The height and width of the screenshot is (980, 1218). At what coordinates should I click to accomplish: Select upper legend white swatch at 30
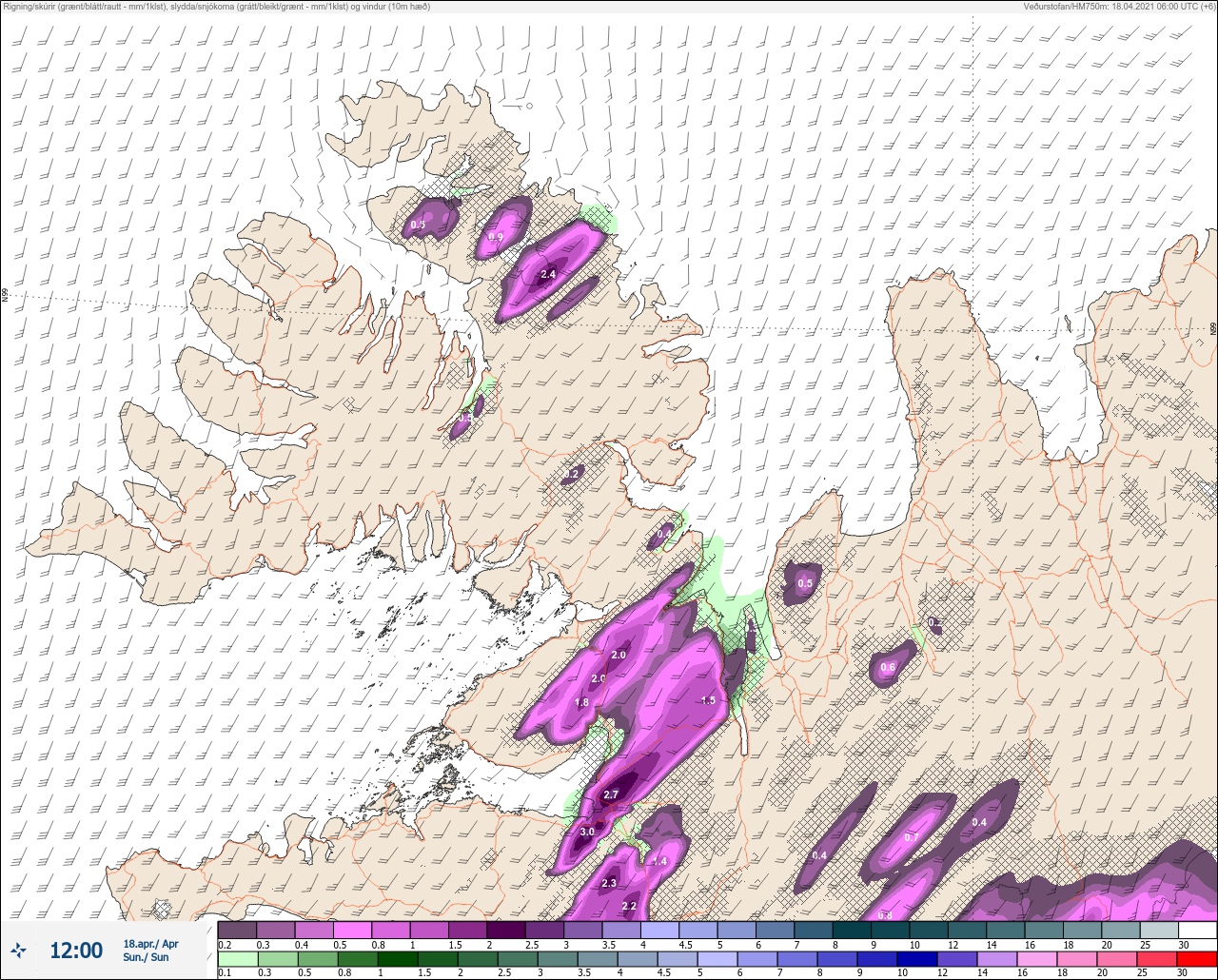(x=1197, y=930)
